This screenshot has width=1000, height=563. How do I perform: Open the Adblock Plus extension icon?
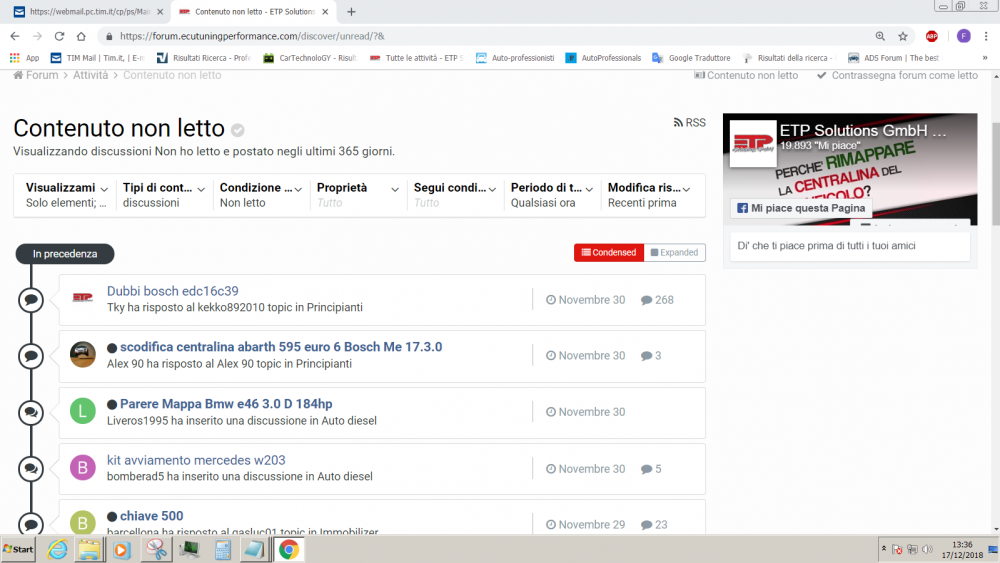click(932, 36)
